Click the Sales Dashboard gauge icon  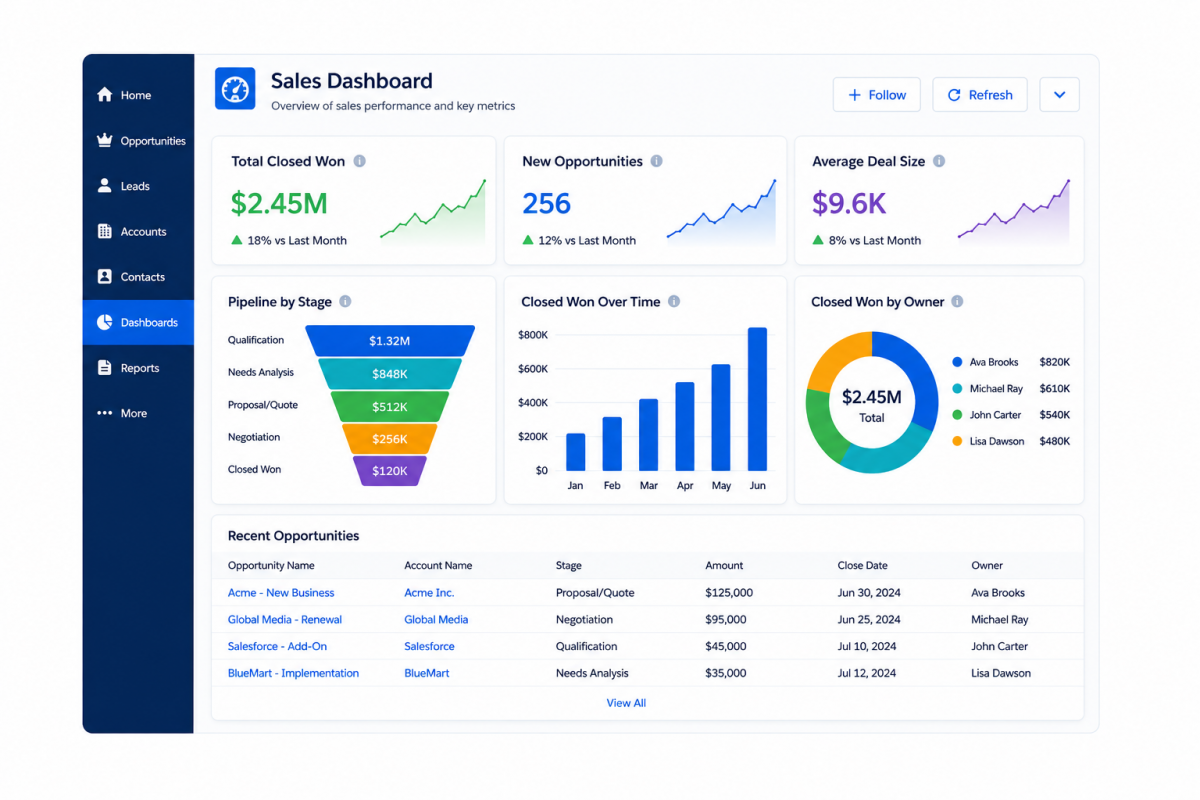coord(236,88)
